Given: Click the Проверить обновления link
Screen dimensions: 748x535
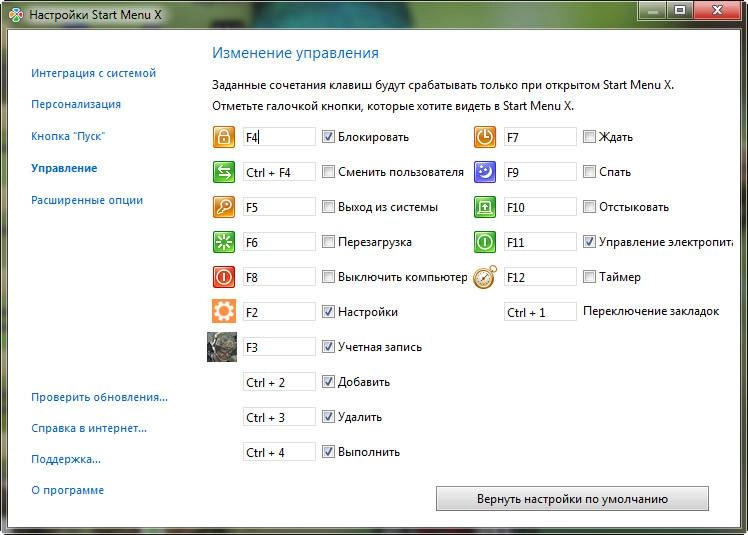Looking at the screenshot, I should [99, 397].
